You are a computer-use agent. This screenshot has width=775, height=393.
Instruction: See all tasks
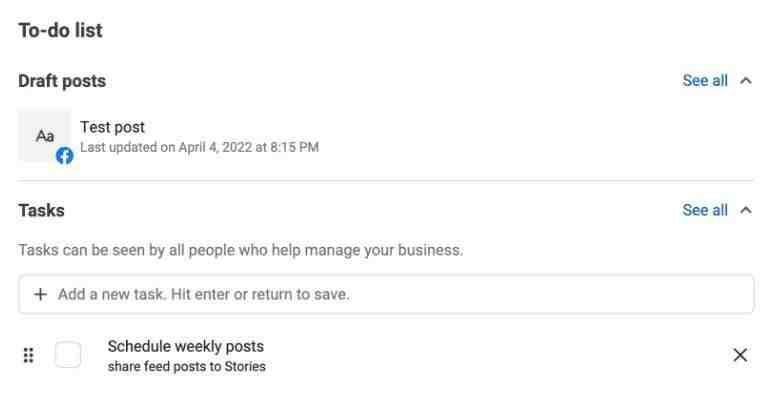pyautogui.click(x=705, y=210)
